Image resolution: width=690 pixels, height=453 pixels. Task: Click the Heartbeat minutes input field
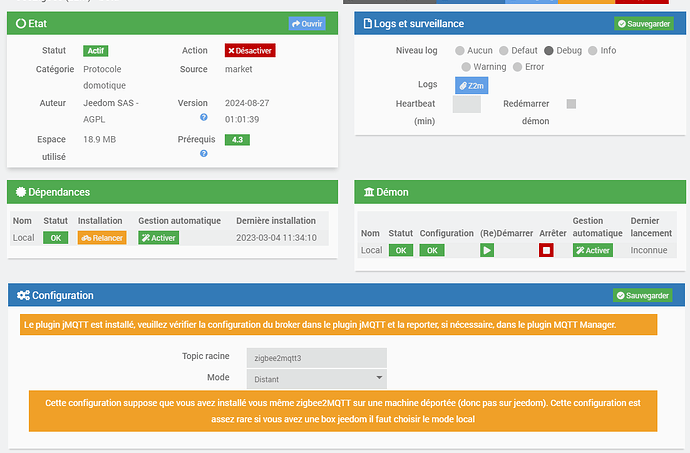[466, 104]
